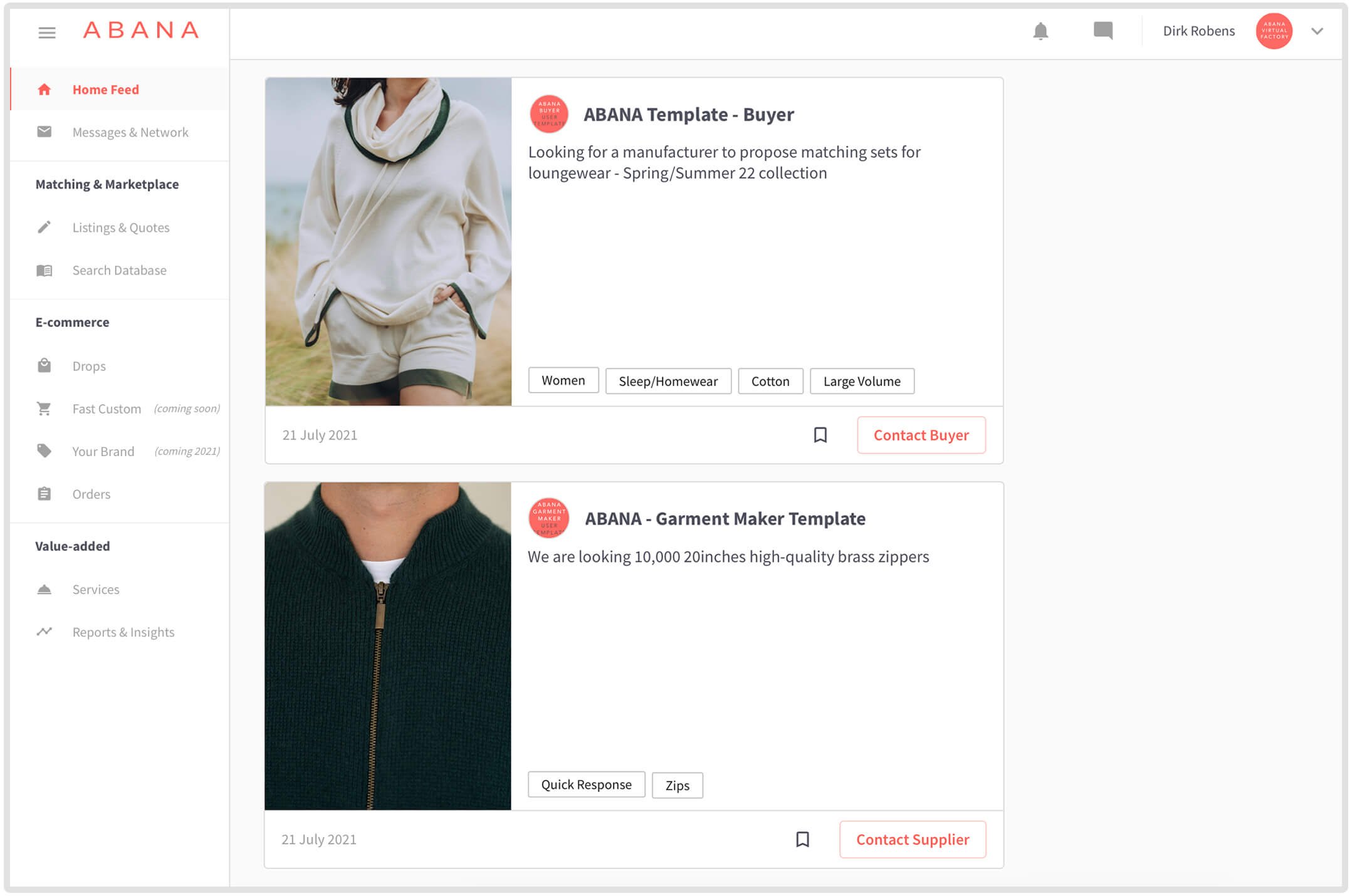Click the Dirk Robens user name
This screenshot has width=1357, height=896.
[1198, 31]
